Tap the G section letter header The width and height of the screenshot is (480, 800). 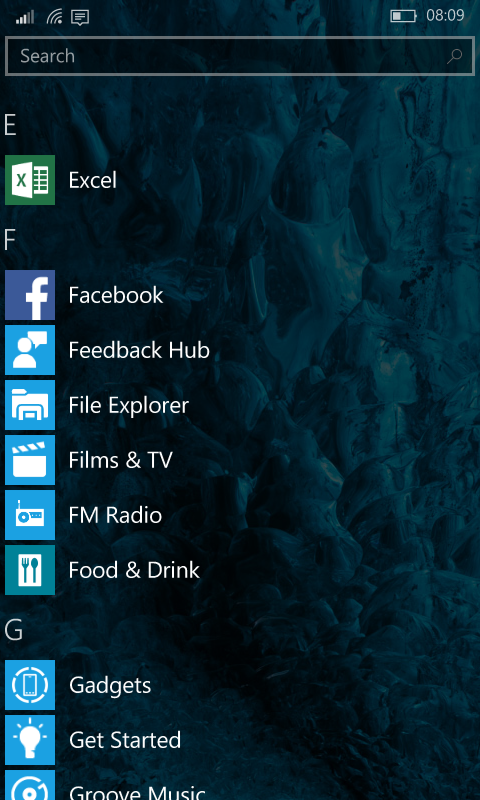[x=13, y=631]
